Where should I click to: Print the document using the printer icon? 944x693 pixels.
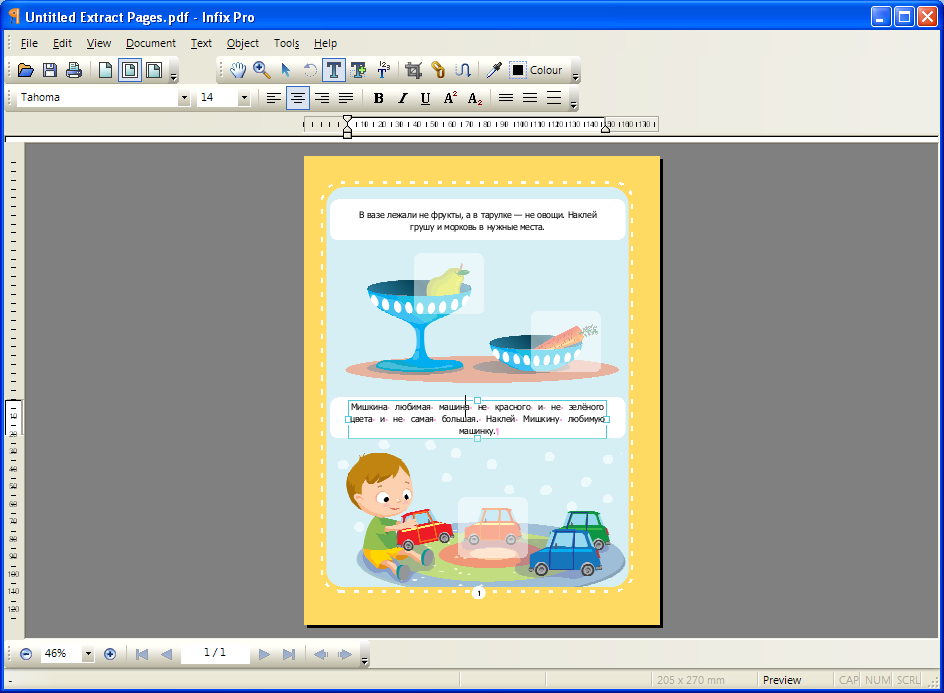tap(74, 70)
